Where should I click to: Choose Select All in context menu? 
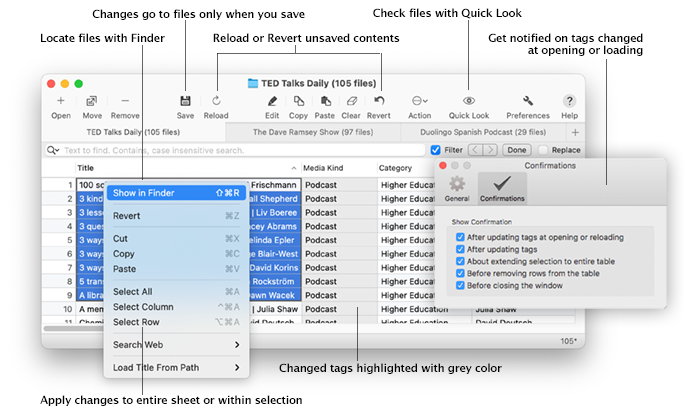[176, 292]
